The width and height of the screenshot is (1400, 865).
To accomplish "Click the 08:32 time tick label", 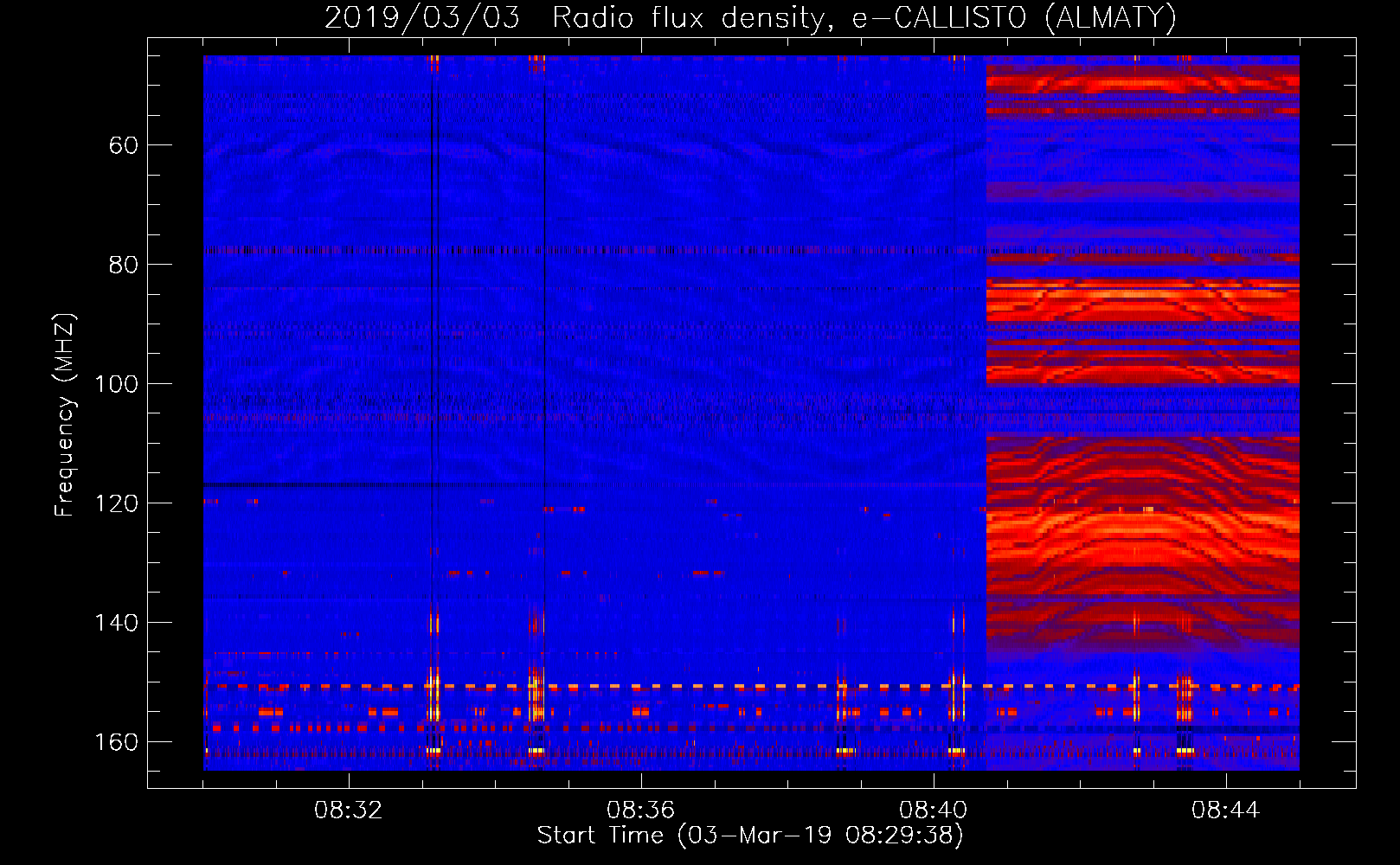I will pos(348,811).
